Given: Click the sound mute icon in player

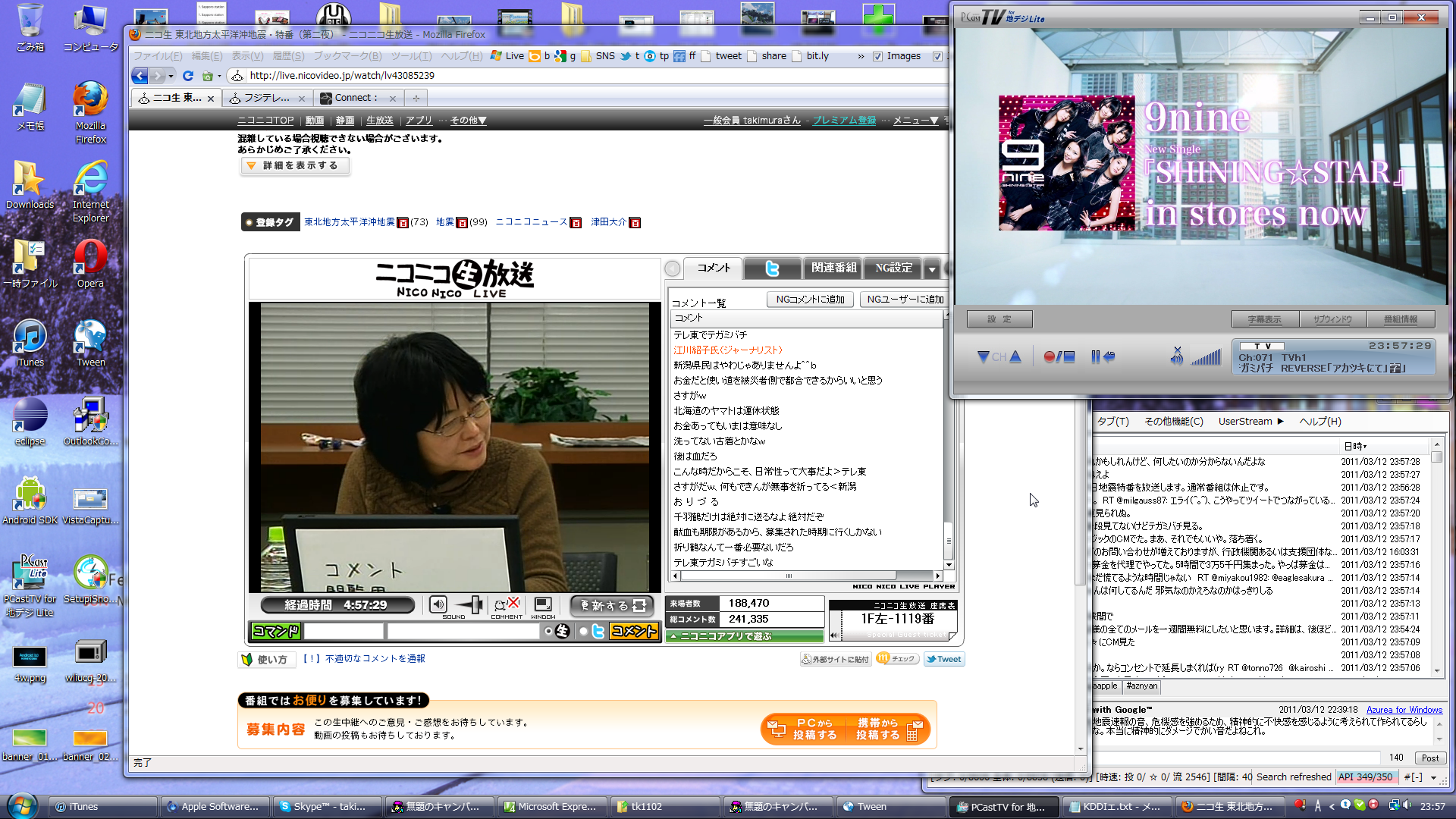Looking at the screenshot, I should click(x=438, y=604).
